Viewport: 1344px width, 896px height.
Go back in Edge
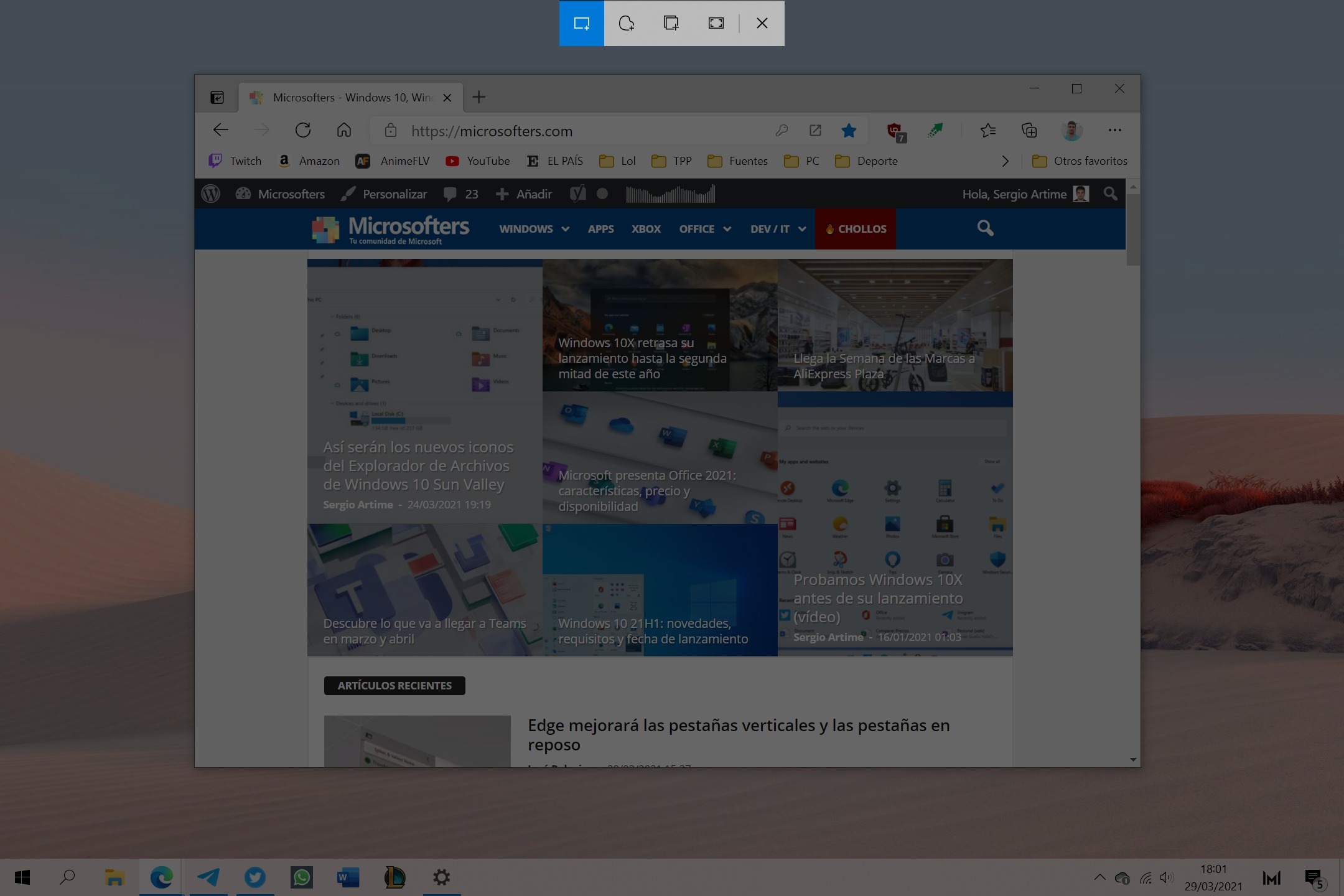tap(221, 130)
